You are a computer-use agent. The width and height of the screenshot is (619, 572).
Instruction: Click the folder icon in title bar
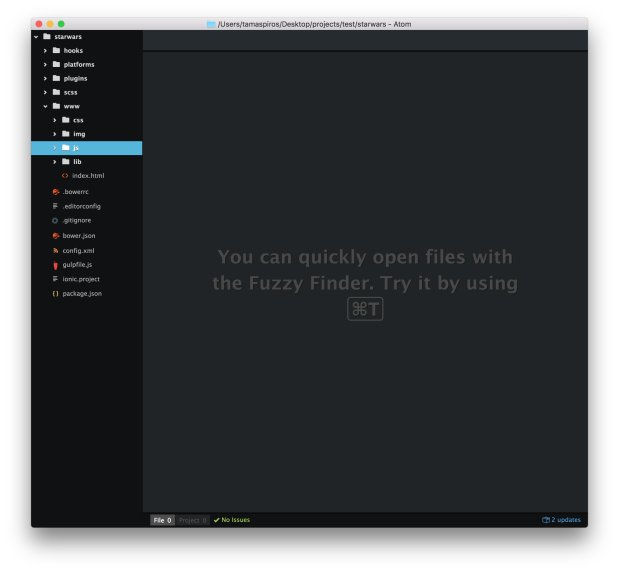(211, 24)
